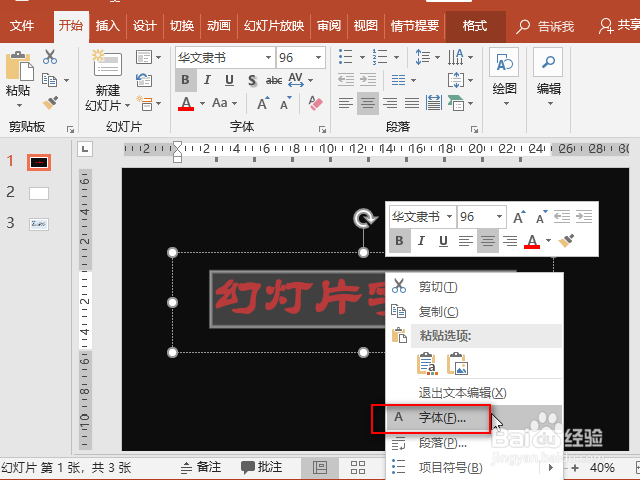Choose Paragraph (段落) in context menu
The image size is (640, 480).
(x=474, y=443)
